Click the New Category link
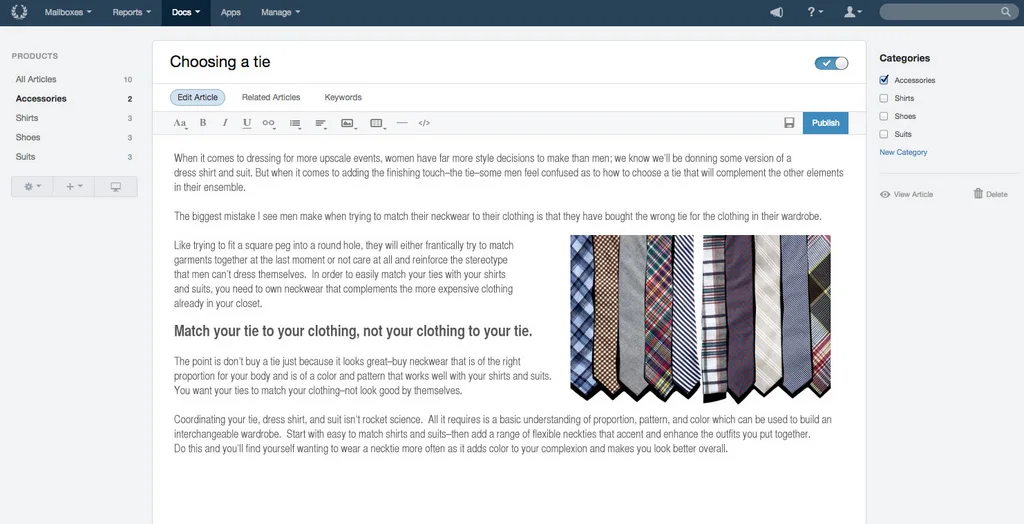 [903, 152]
